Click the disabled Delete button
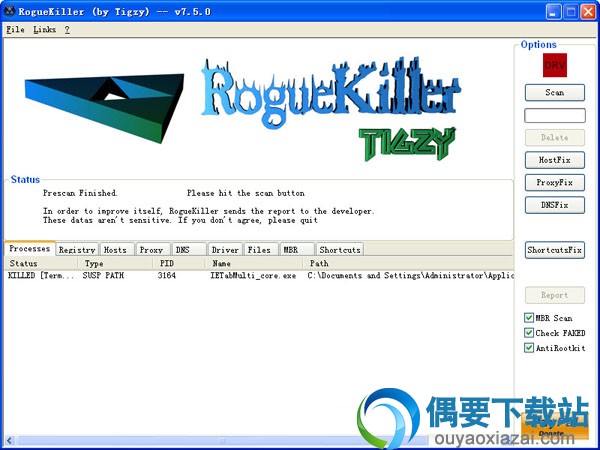The width and height of the screenshot is (600, 450). (x=554, y=137)
